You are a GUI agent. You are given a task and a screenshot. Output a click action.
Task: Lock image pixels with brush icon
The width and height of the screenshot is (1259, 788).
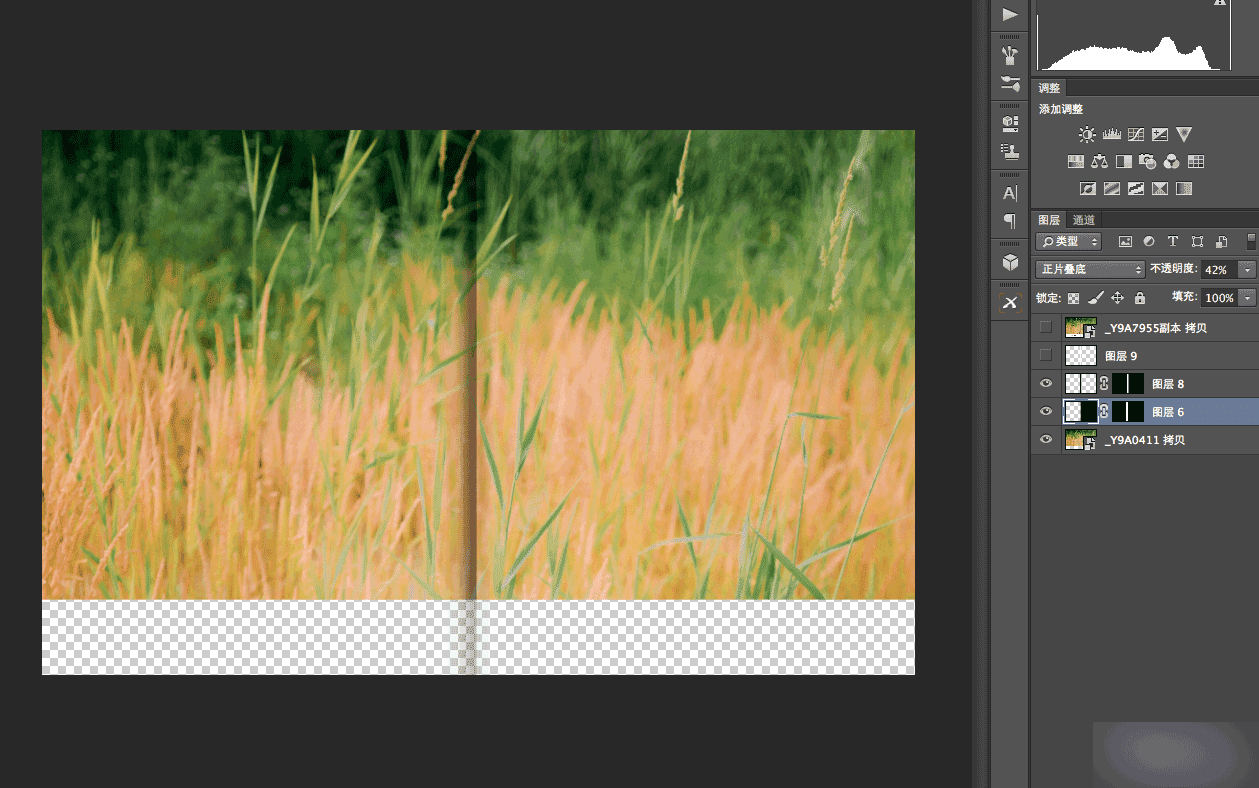pos(1096,298)
